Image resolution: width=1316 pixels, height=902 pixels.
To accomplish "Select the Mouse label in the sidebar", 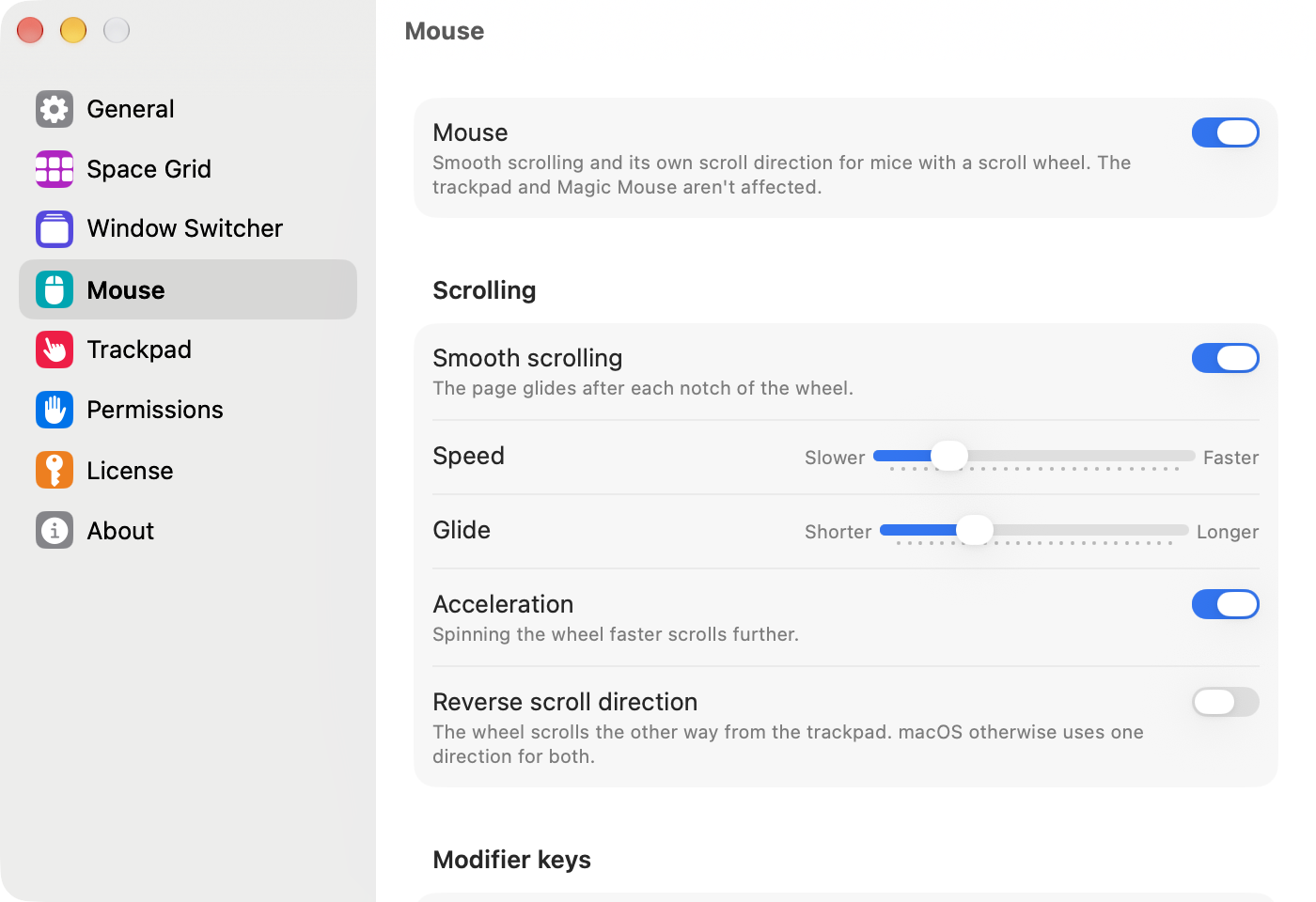I will (126, 290).
